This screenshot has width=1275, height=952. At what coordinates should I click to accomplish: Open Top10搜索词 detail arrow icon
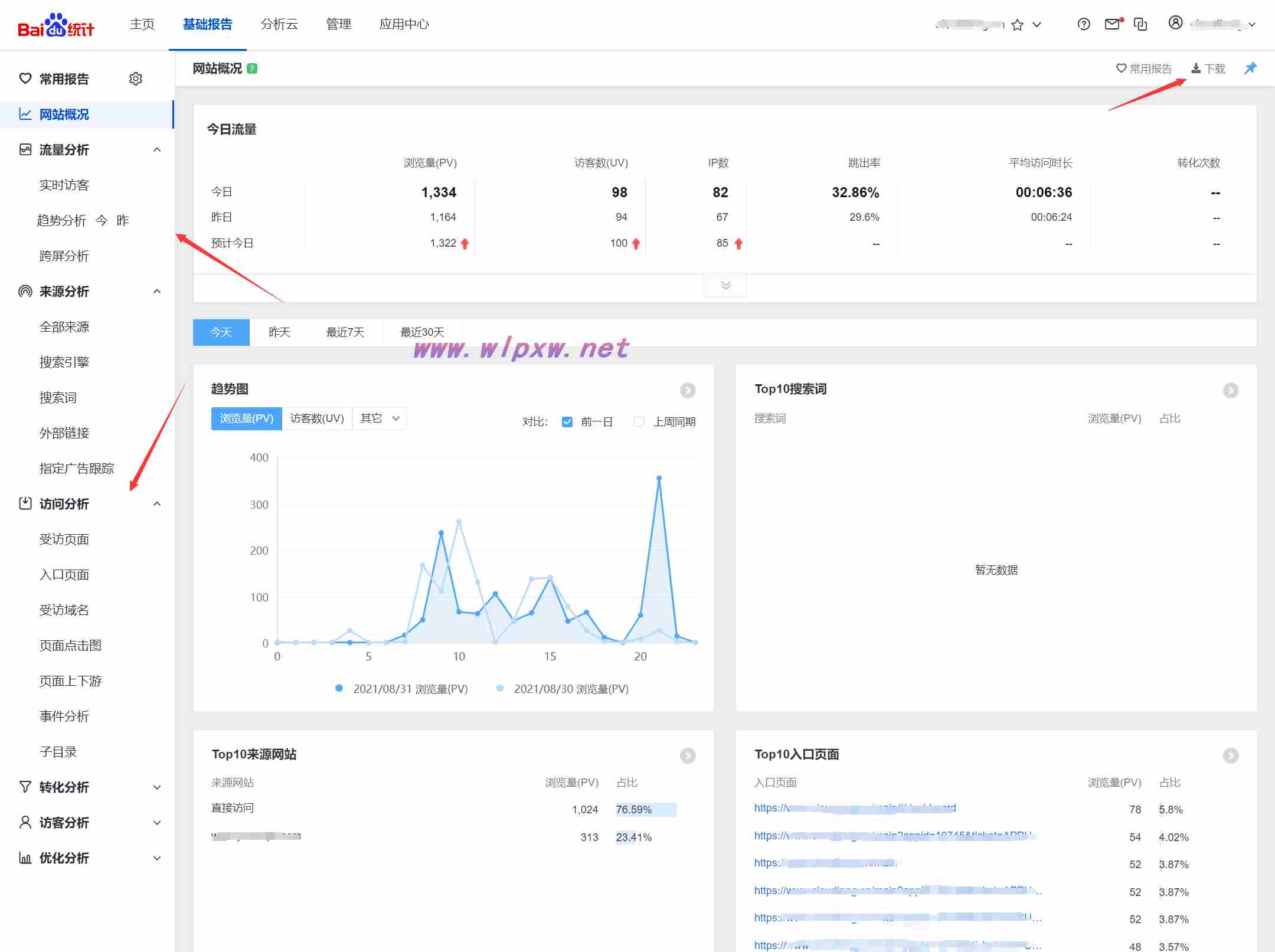point(1231,390)
